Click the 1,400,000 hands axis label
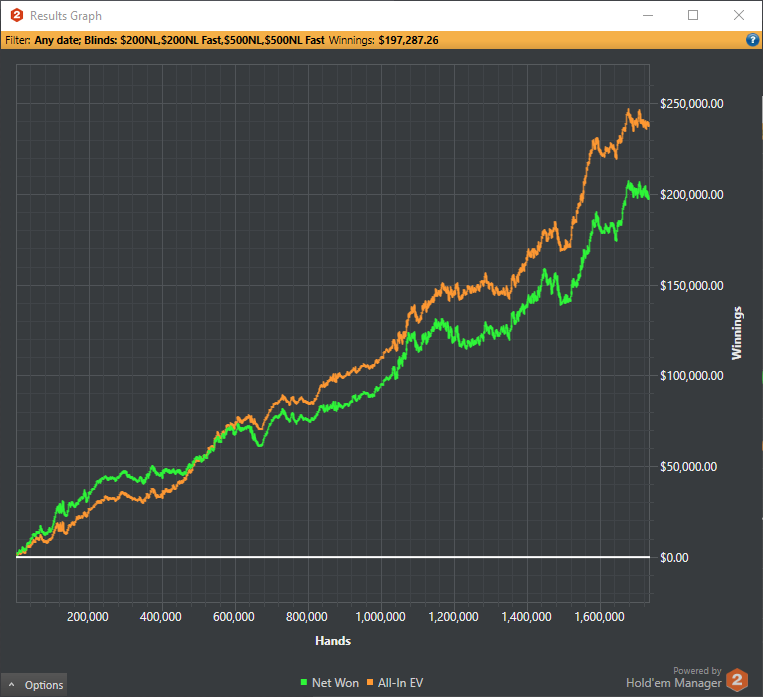This screenshot has width=763, height=697. point(527,617)
